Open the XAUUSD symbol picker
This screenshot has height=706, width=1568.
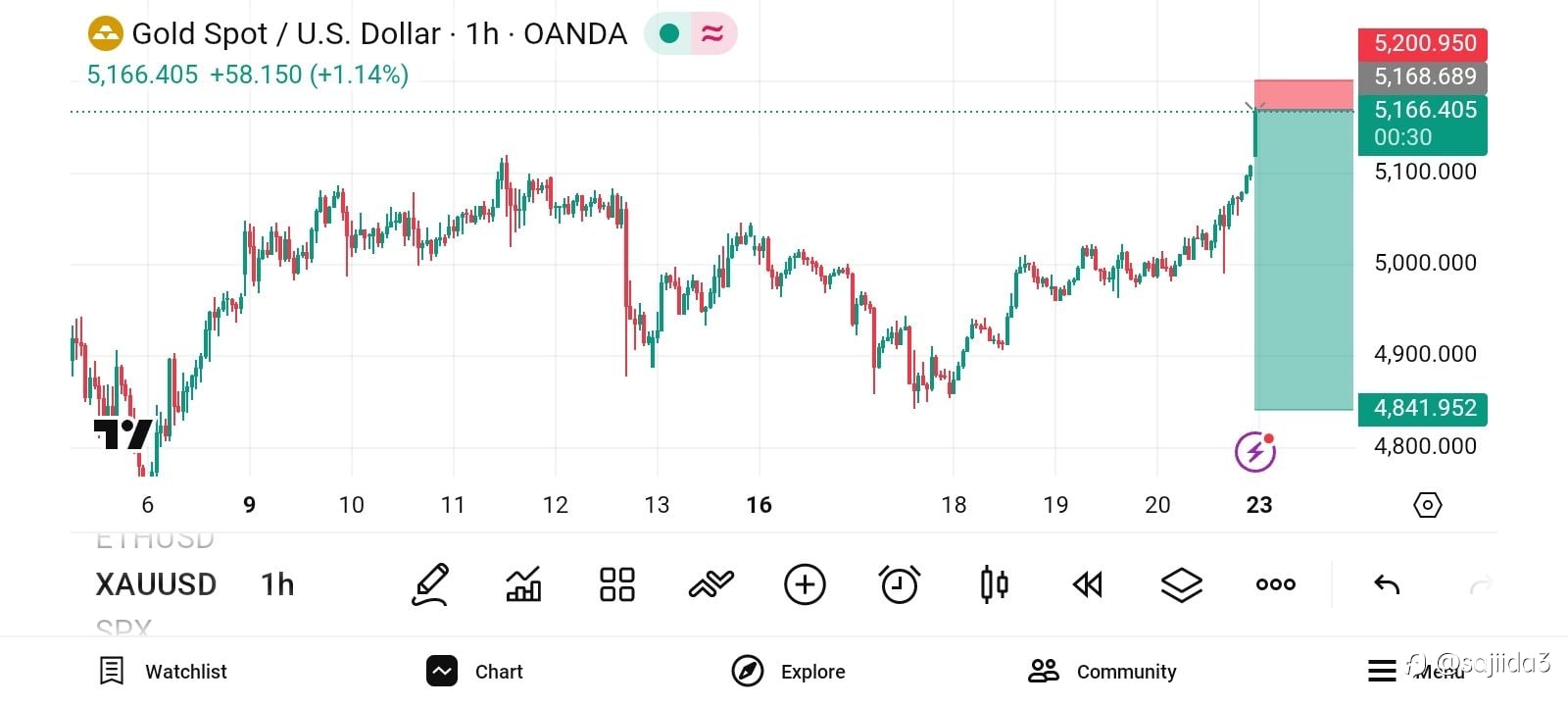[156, 584]
